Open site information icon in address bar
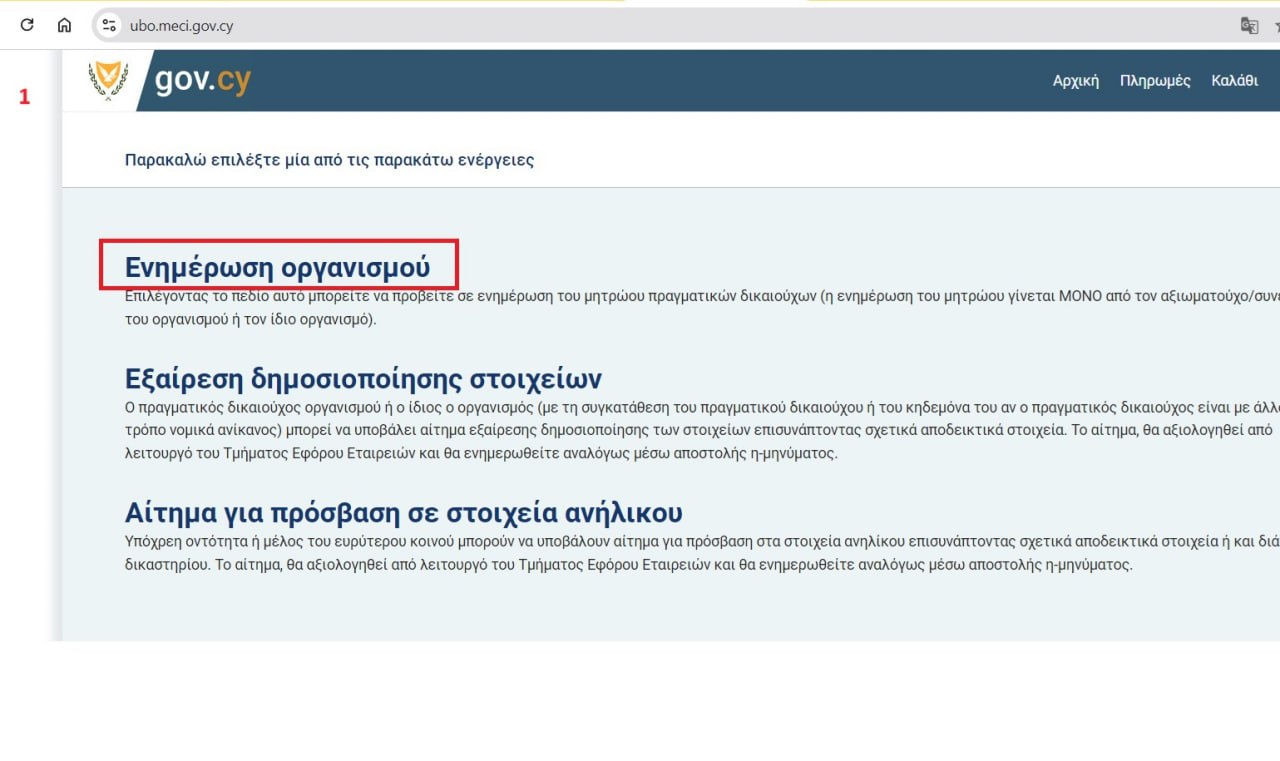The height and width of the screenshot is (761, 1280). click(x=110, y=26)
